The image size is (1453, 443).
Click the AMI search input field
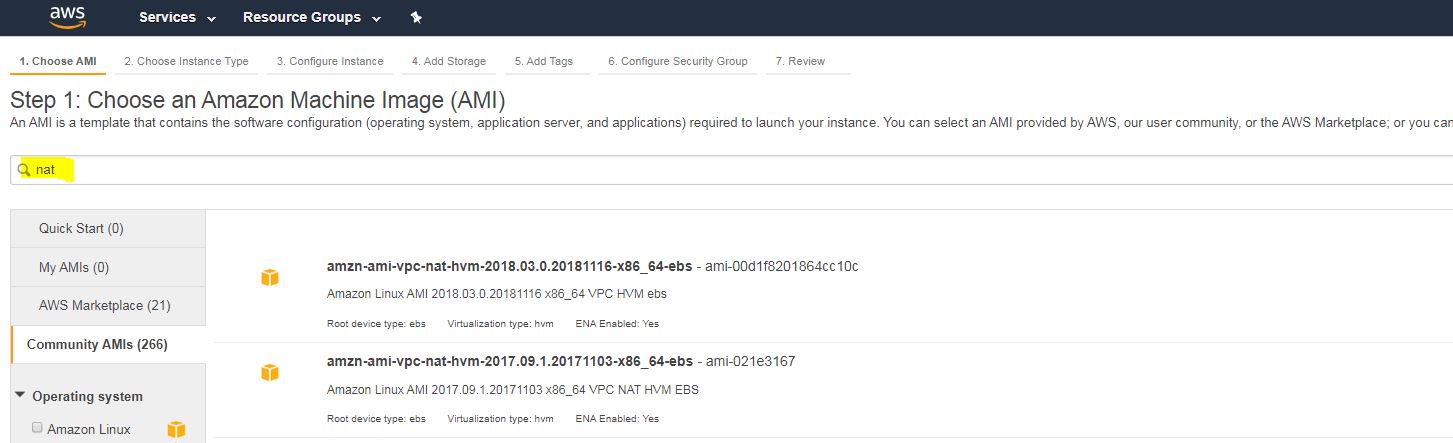(x=700, y=170)
